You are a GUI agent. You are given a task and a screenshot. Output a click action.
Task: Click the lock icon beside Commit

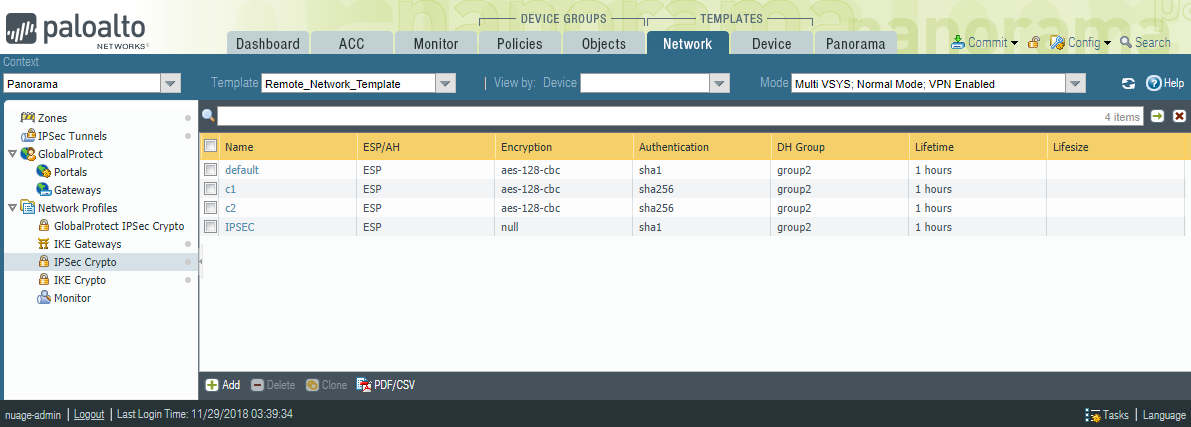(x=1034, y=43)
